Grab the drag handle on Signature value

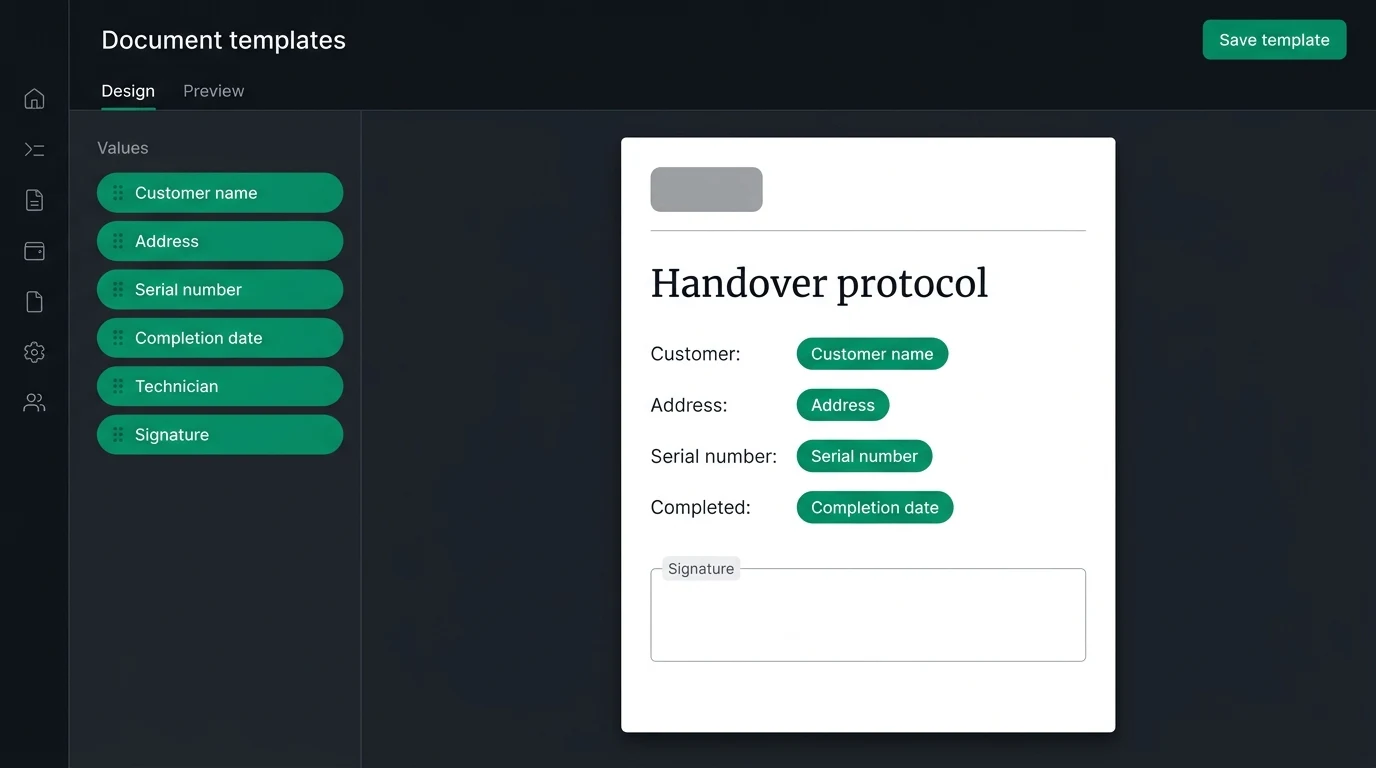click(x=118, y=435)
